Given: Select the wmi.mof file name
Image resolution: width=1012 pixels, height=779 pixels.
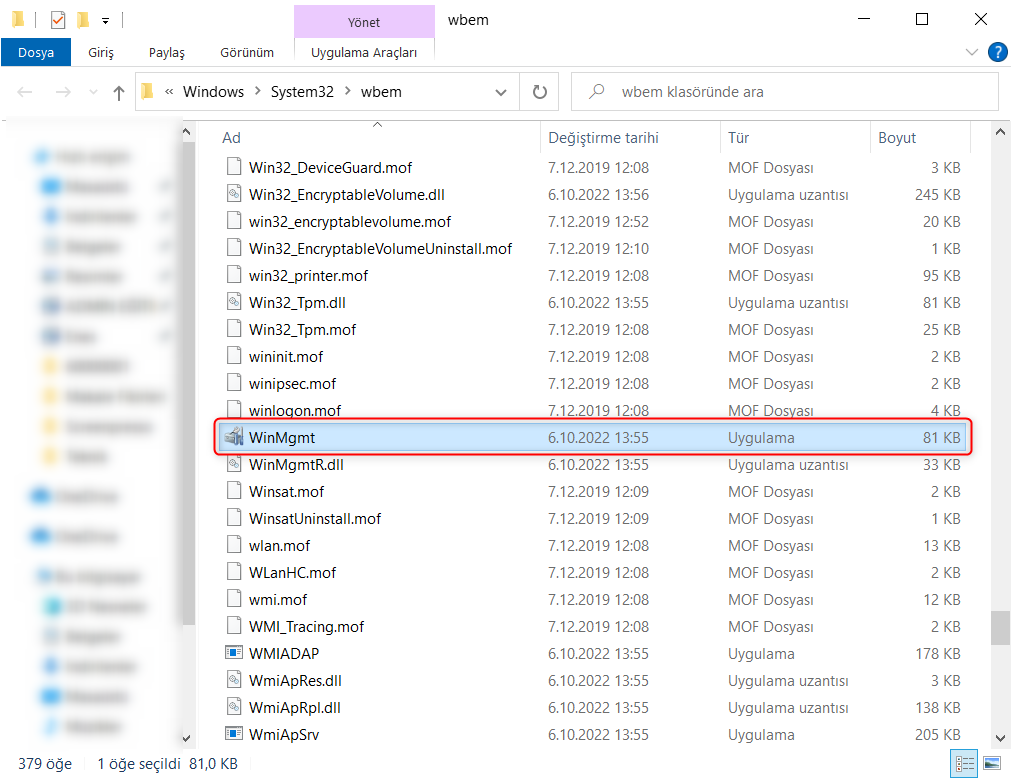Looking at the screenshot, I should pos(278,600).
